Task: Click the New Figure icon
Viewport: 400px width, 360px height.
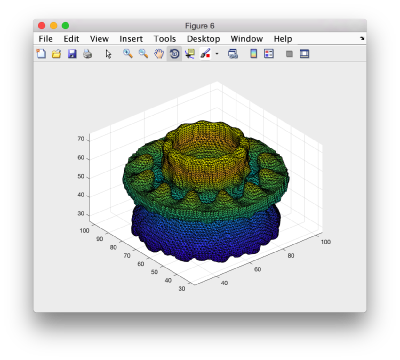Action: tap(41, 54)
